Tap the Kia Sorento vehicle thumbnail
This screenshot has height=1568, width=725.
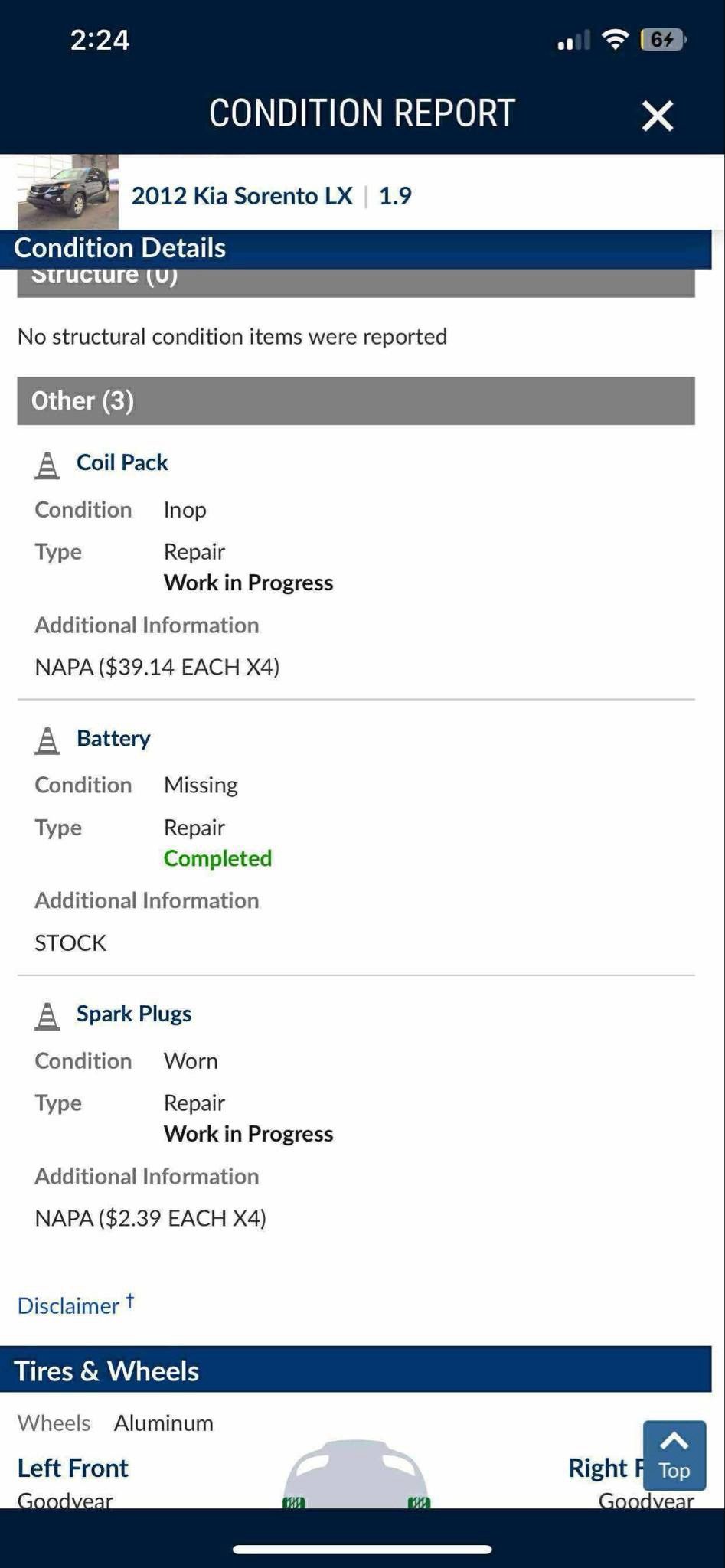point(68,191)
